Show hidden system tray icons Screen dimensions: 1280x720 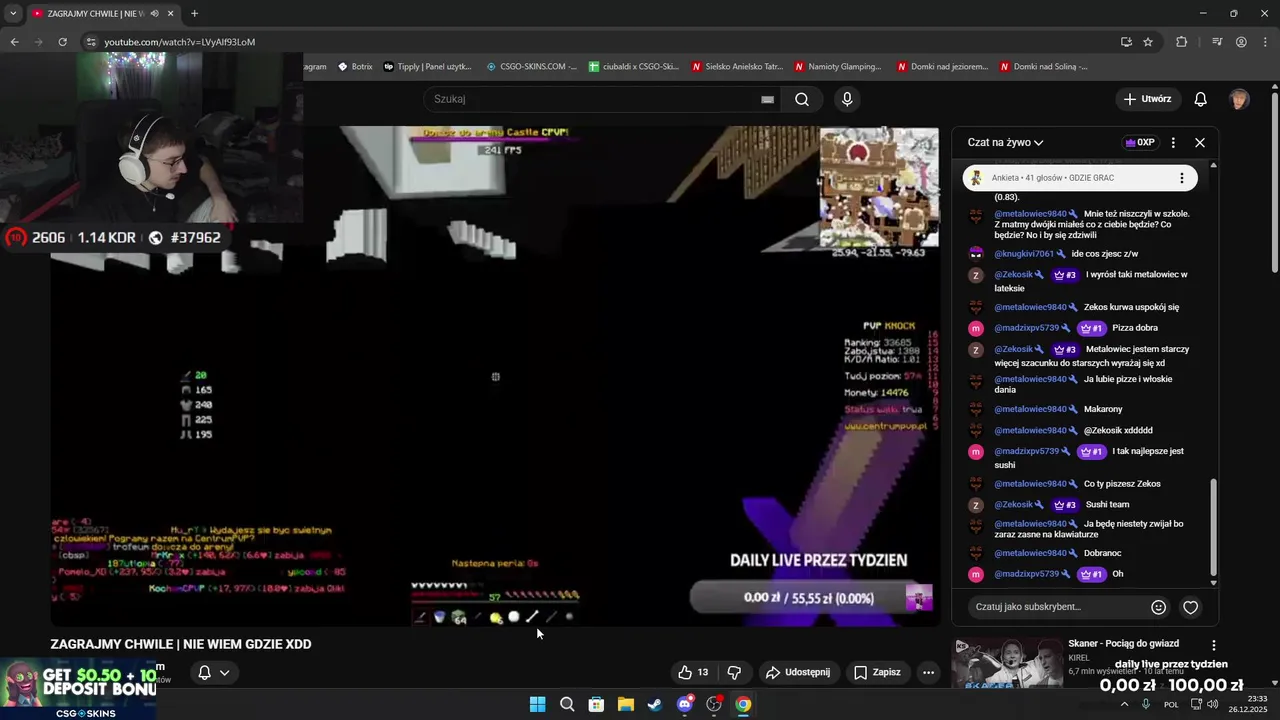(1124, 704)
